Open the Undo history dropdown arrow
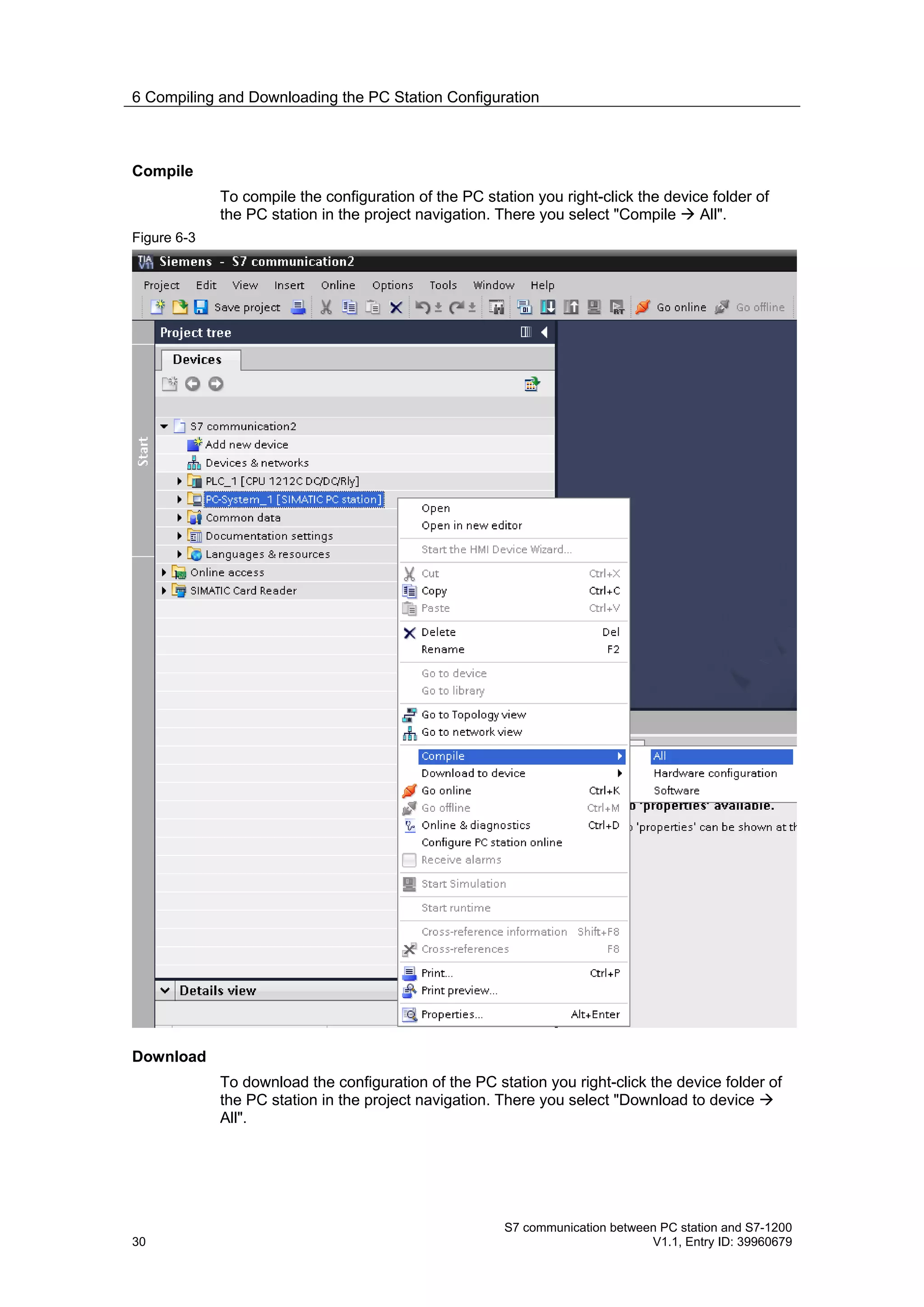Screen dimensions: 924x1307 coord(438,308)
